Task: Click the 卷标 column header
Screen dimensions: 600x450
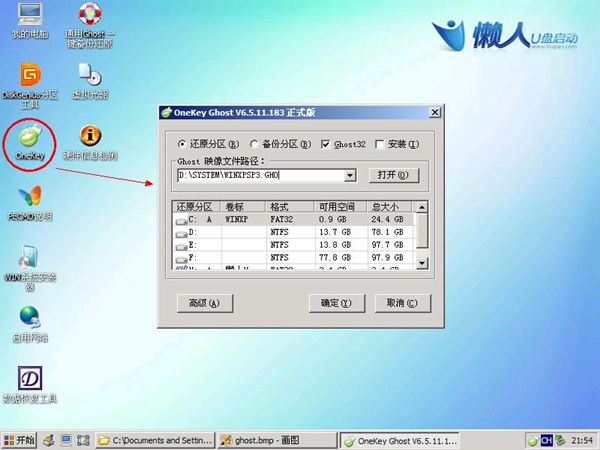Action: click(243, 207)
